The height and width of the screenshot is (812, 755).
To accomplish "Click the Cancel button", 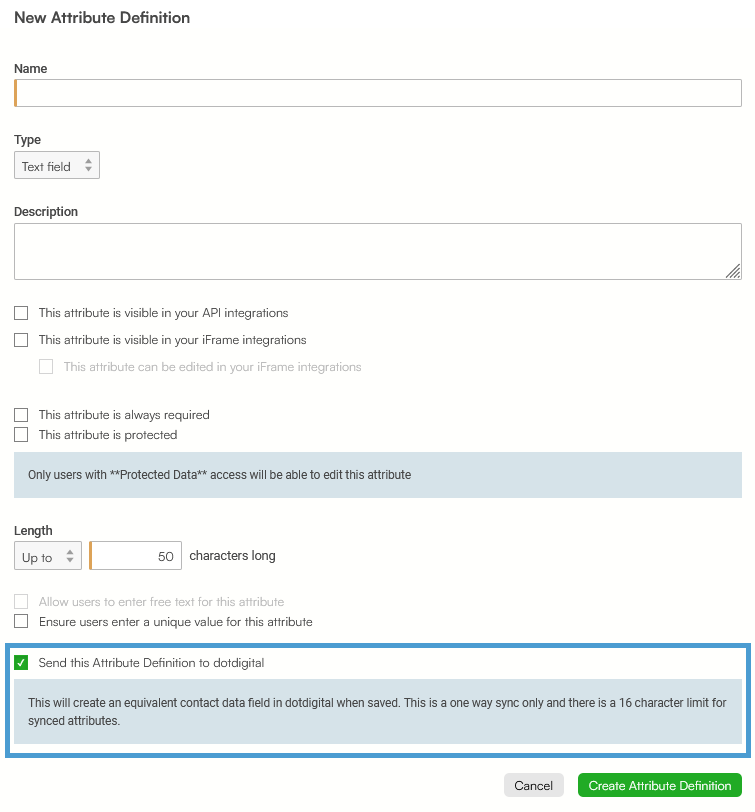I will (x=533, y=786).
